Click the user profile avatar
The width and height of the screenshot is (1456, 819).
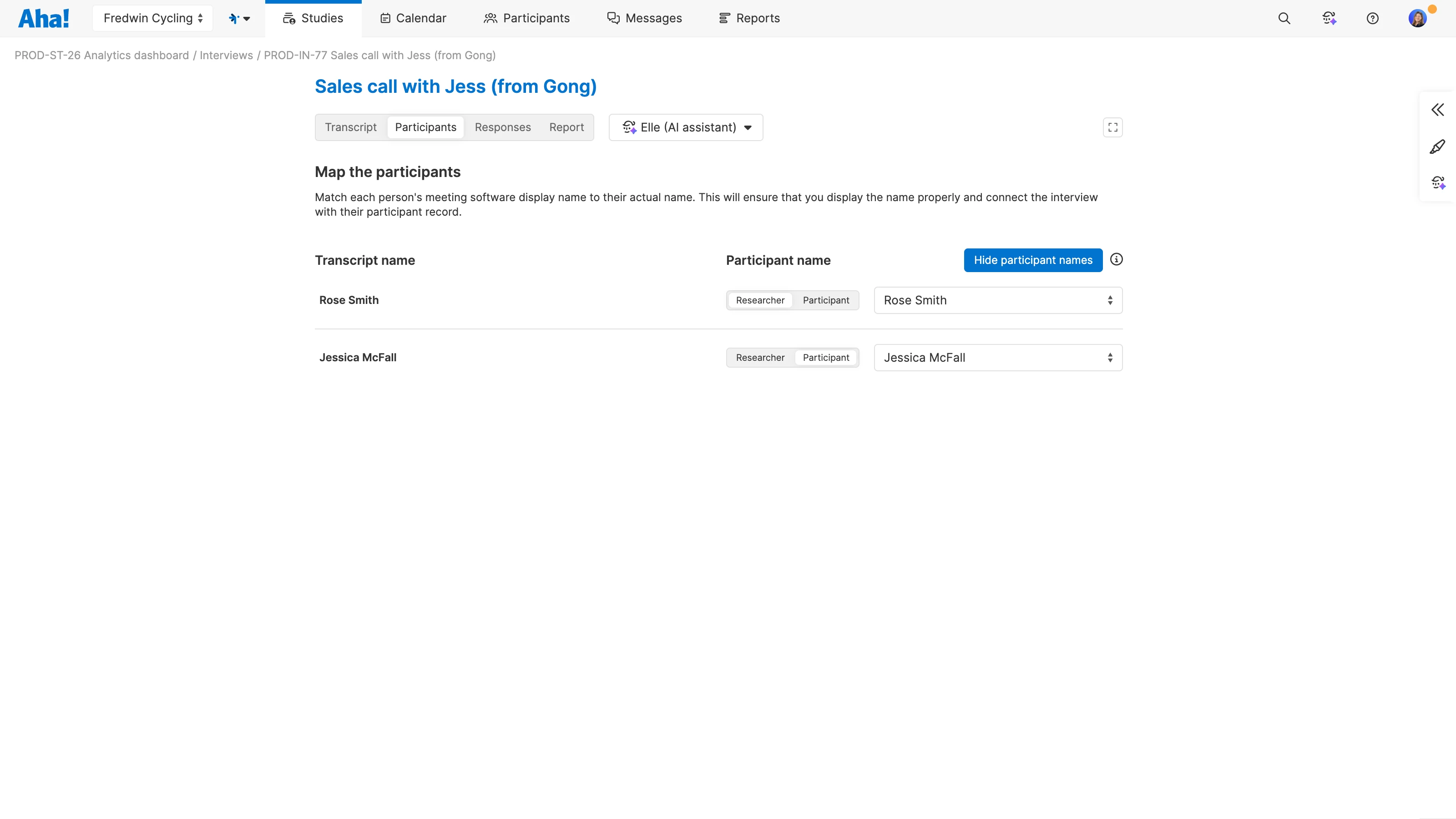coord(1417,18)
